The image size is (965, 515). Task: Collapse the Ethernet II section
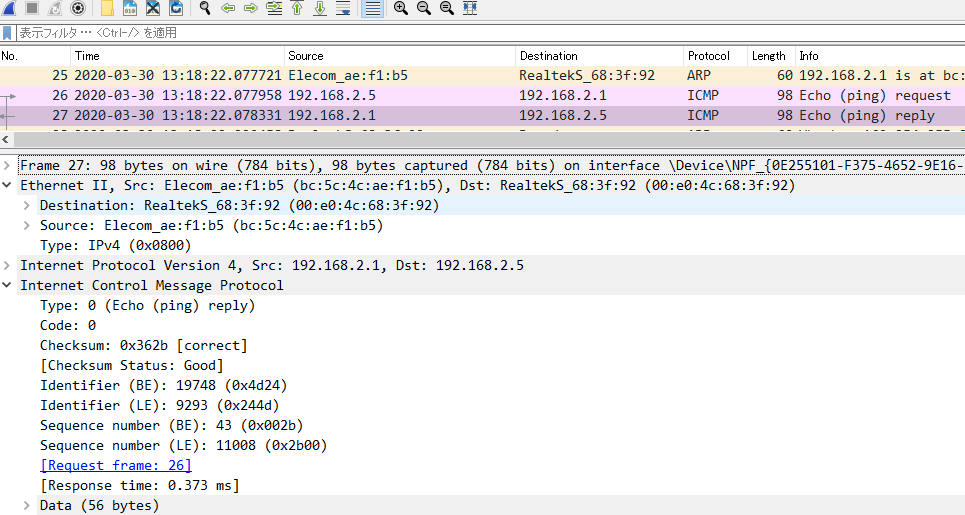[x=8, y=185]
